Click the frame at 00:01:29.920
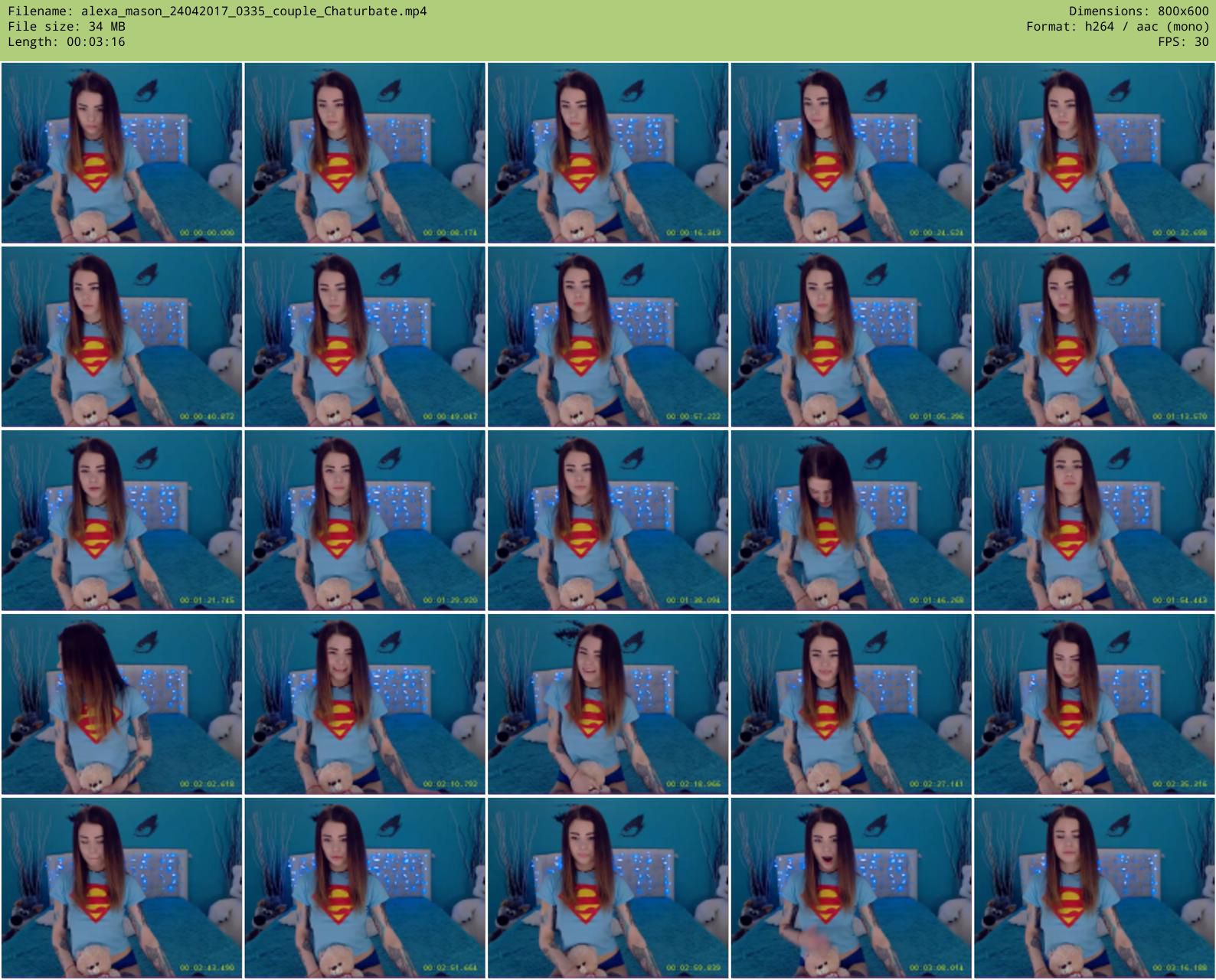 point(365,521)
